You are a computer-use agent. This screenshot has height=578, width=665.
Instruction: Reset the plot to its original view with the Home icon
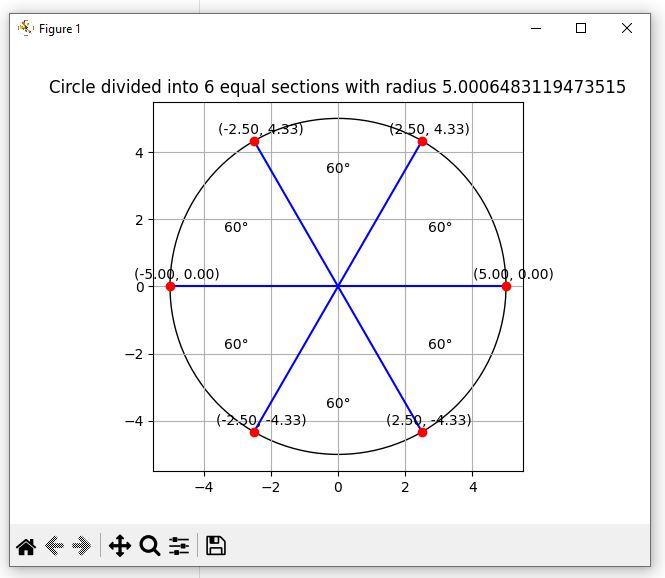tap(26, 546)
